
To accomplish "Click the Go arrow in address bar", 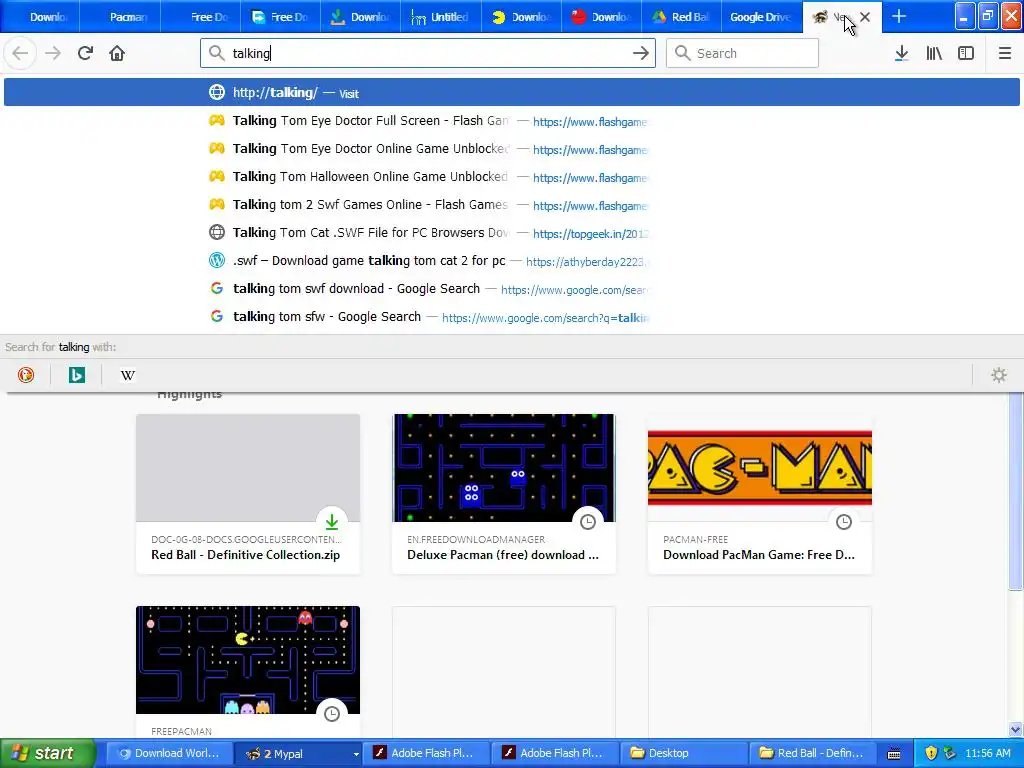I will point(641,54).
